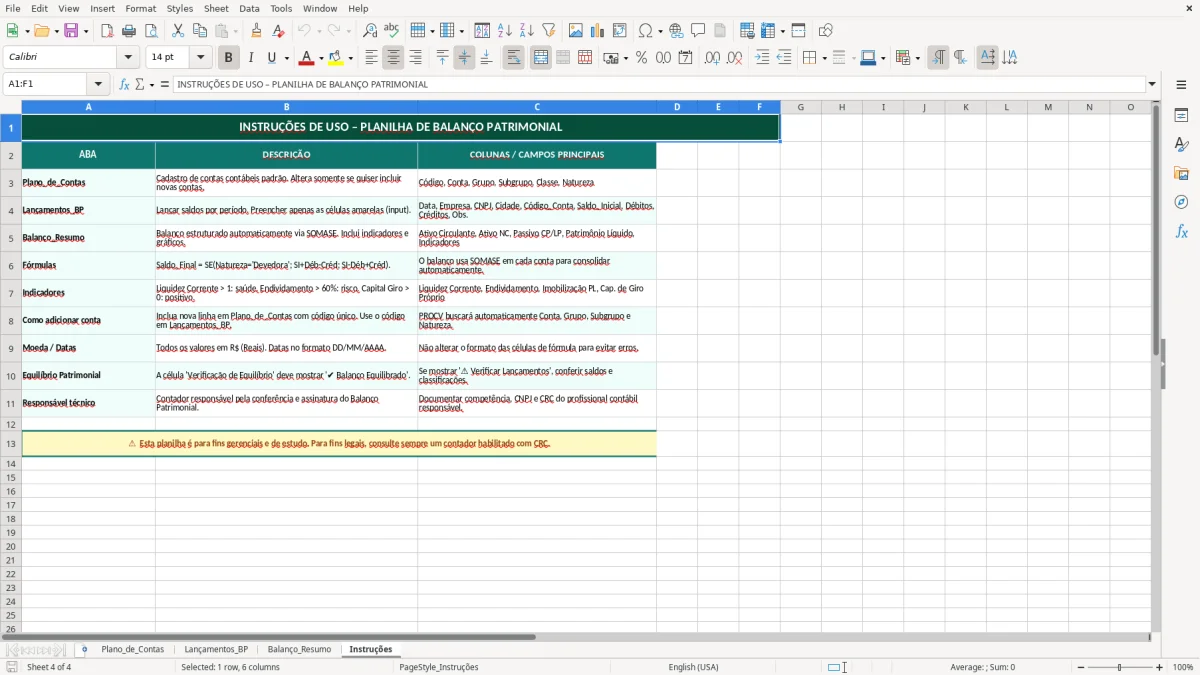Toggle merge and center cells
Screen dimensions: 1200x675
(541, 58)
